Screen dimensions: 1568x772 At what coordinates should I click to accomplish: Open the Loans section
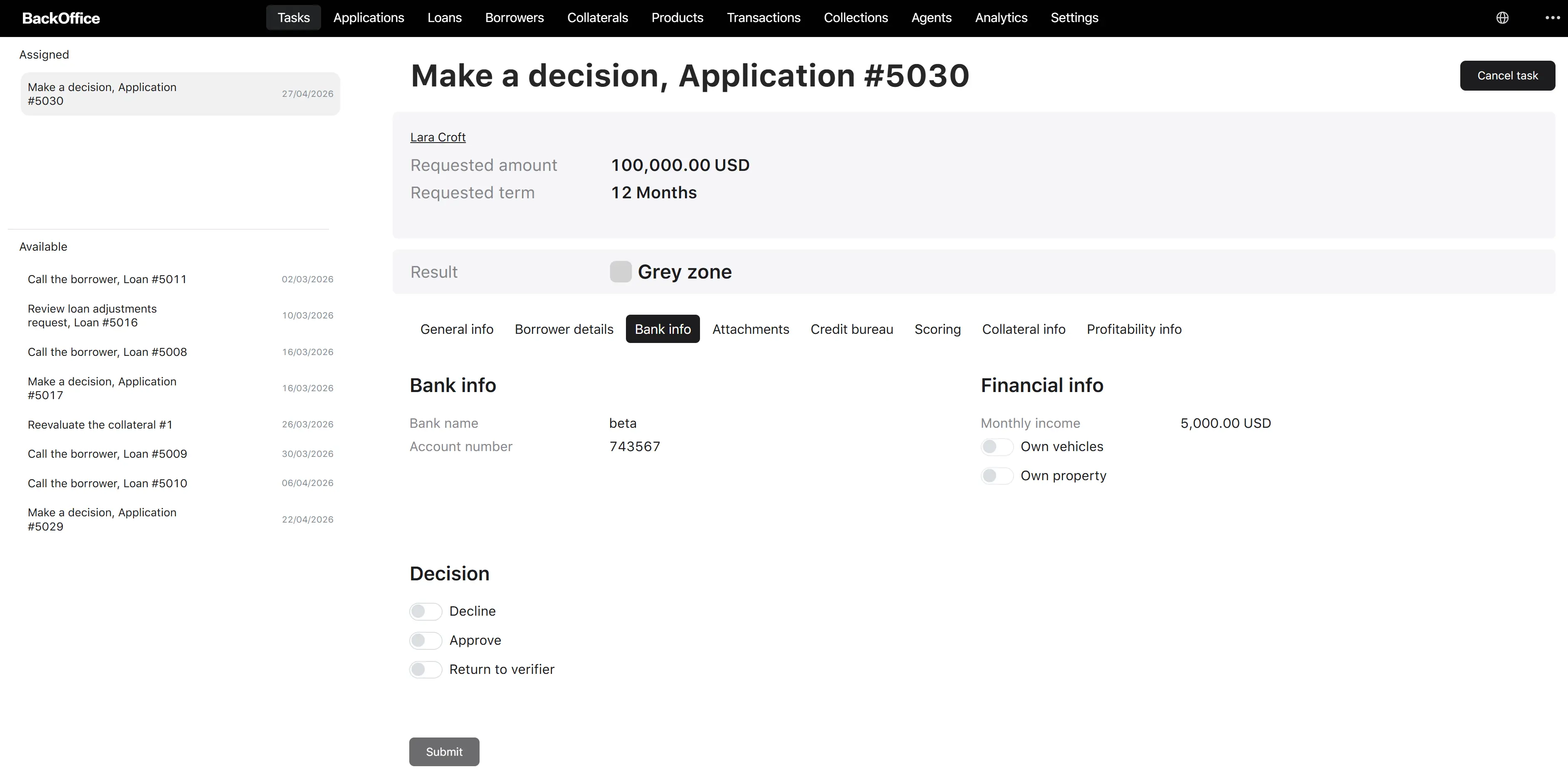[x=444, y=17]
